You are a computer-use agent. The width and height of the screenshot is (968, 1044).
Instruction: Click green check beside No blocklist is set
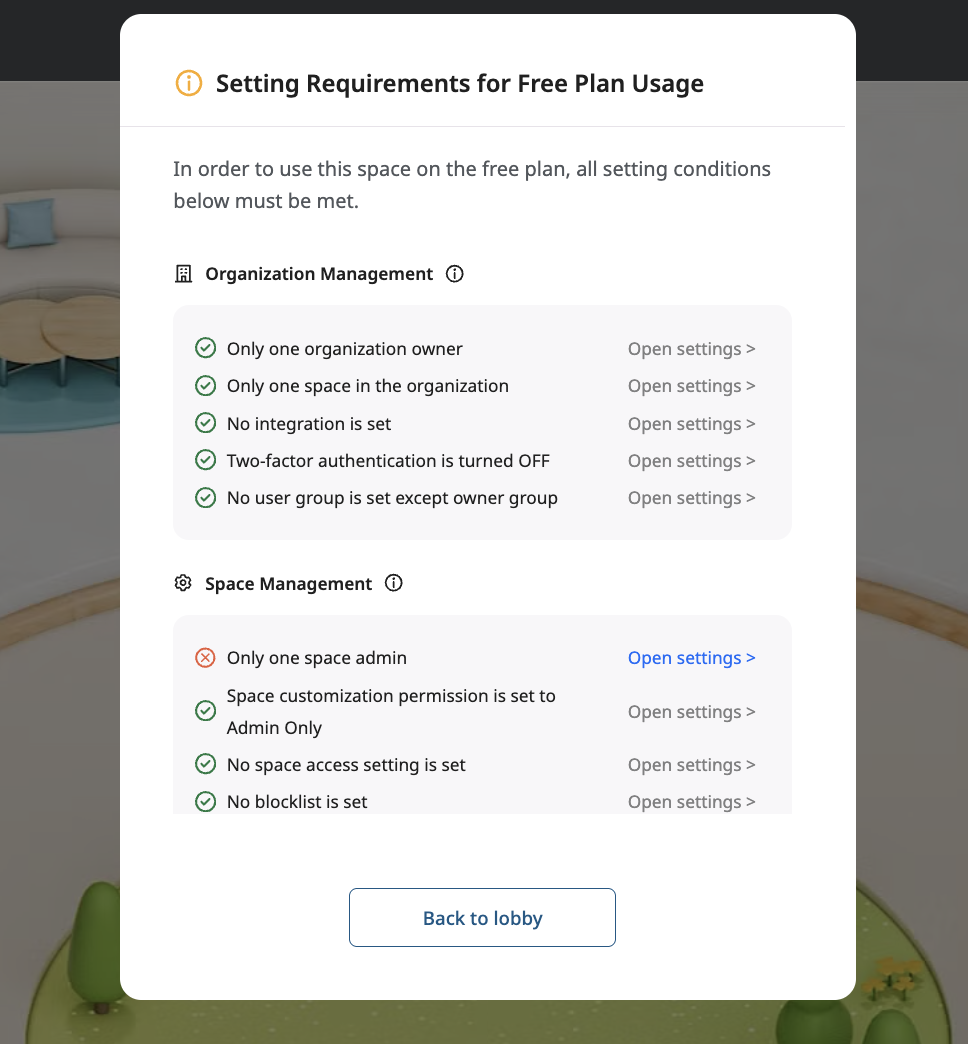tap(205, 802)
